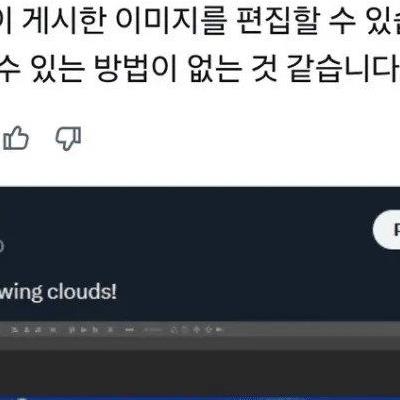
Task: Click the thumbs up icon
Action: pos(15,138)
